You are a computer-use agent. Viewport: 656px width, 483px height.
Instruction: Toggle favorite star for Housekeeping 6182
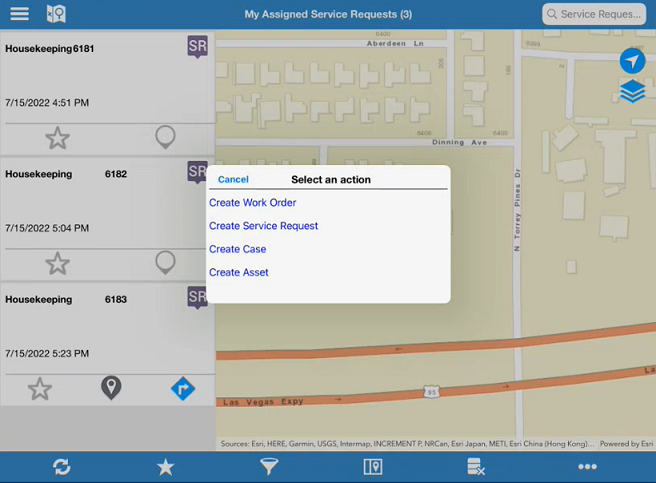coord(57,263)
